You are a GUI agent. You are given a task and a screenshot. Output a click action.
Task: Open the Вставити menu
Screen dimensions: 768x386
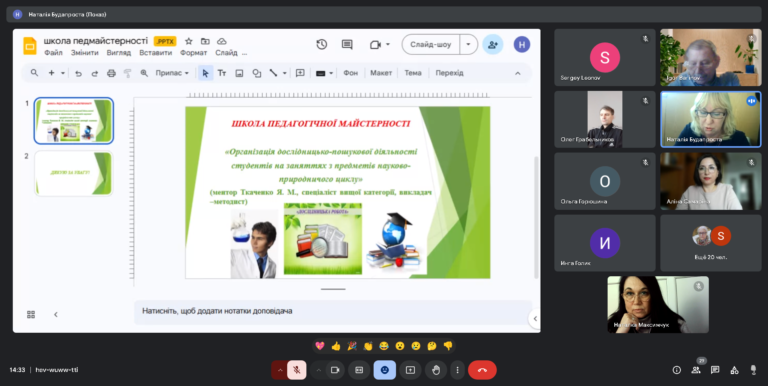tap(155, 53)
